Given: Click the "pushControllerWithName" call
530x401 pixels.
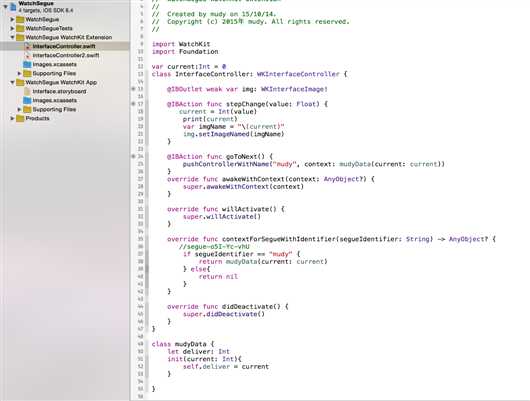Looking at the screenshot, I should [x=227, y=164].
